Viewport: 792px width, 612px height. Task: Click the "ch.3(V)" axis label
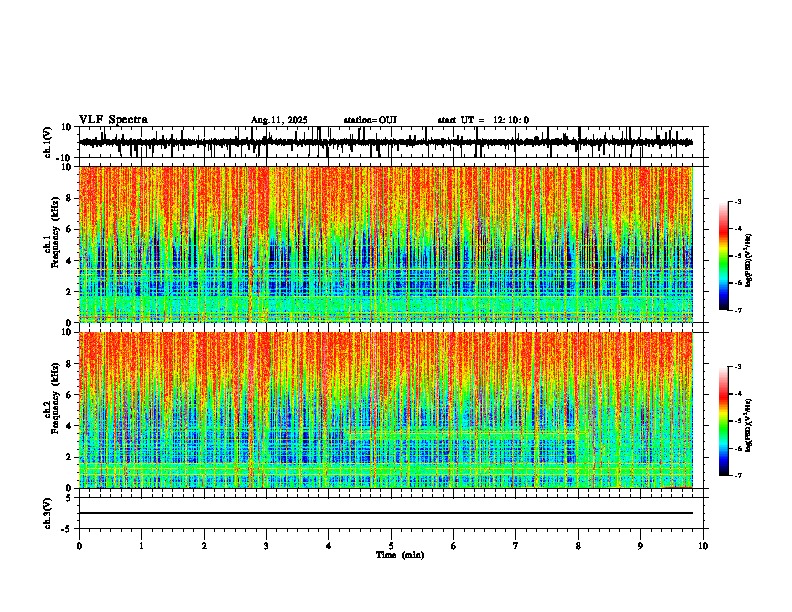point(48,513)
